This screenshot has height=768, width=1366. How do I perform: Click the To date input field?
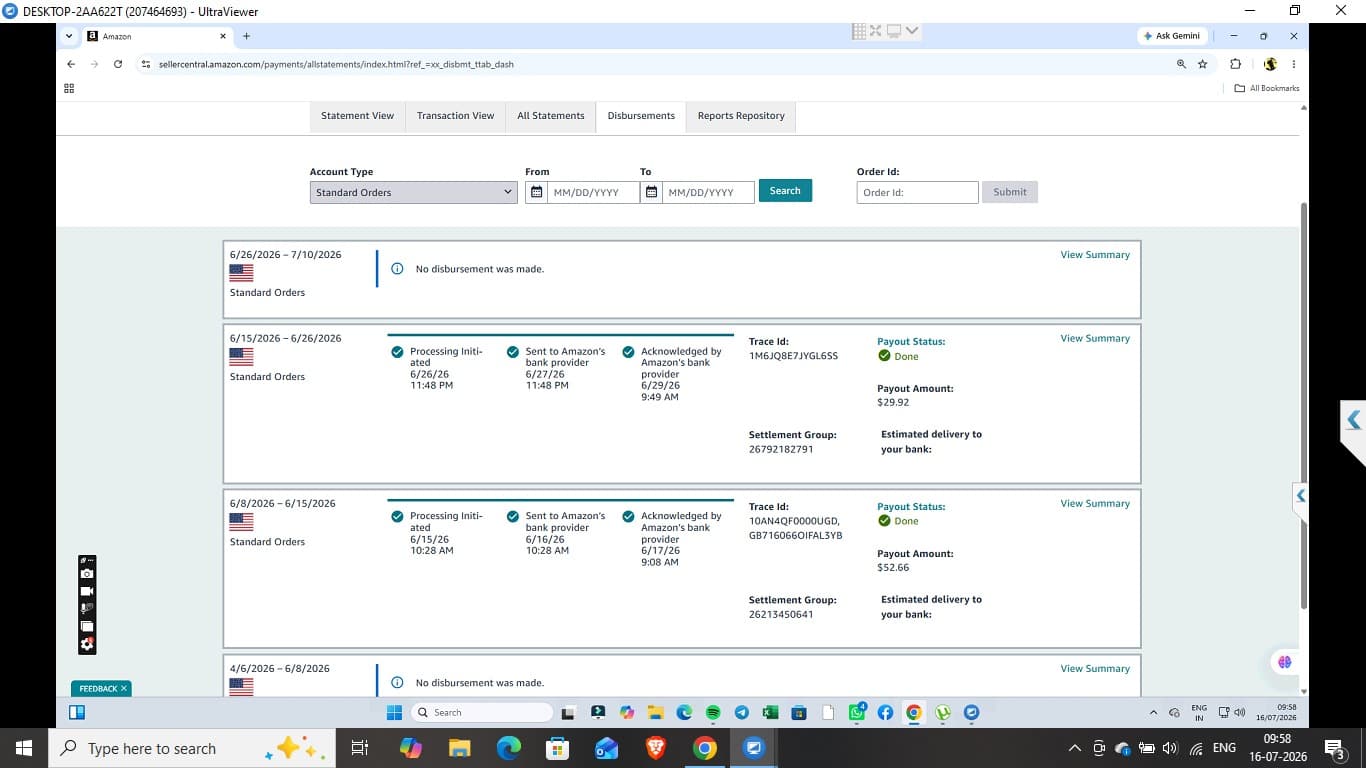[709, 192]
